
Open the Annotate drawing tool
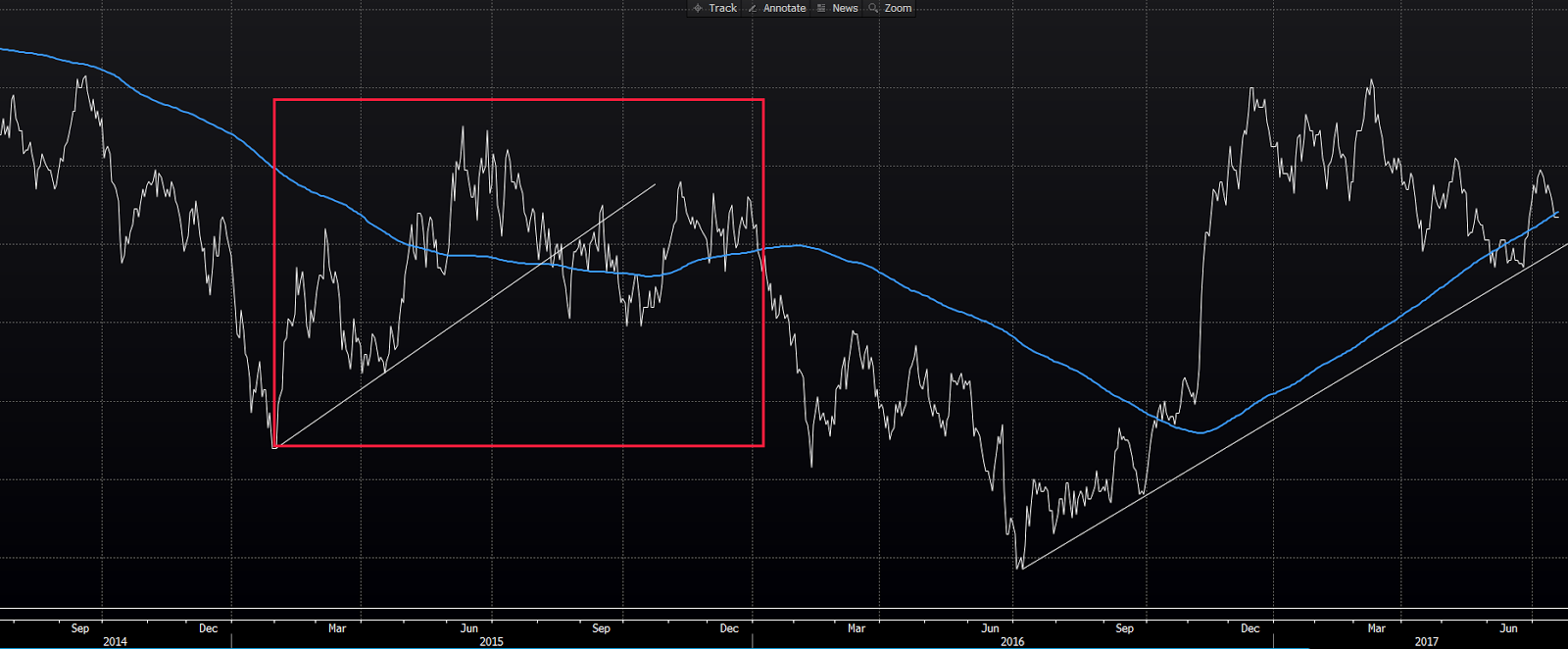click(777, 8)
